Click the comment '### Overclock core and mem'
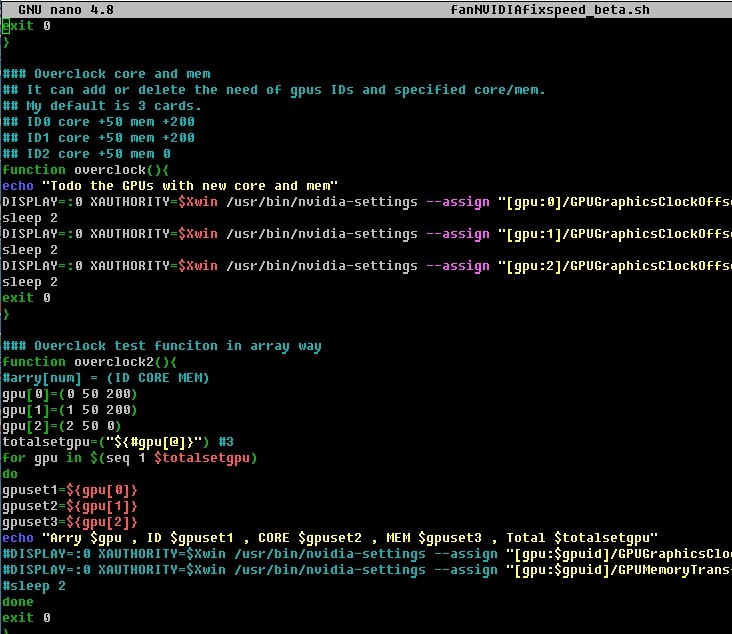Viewport: 732px width, 634px height. point(106,74)
